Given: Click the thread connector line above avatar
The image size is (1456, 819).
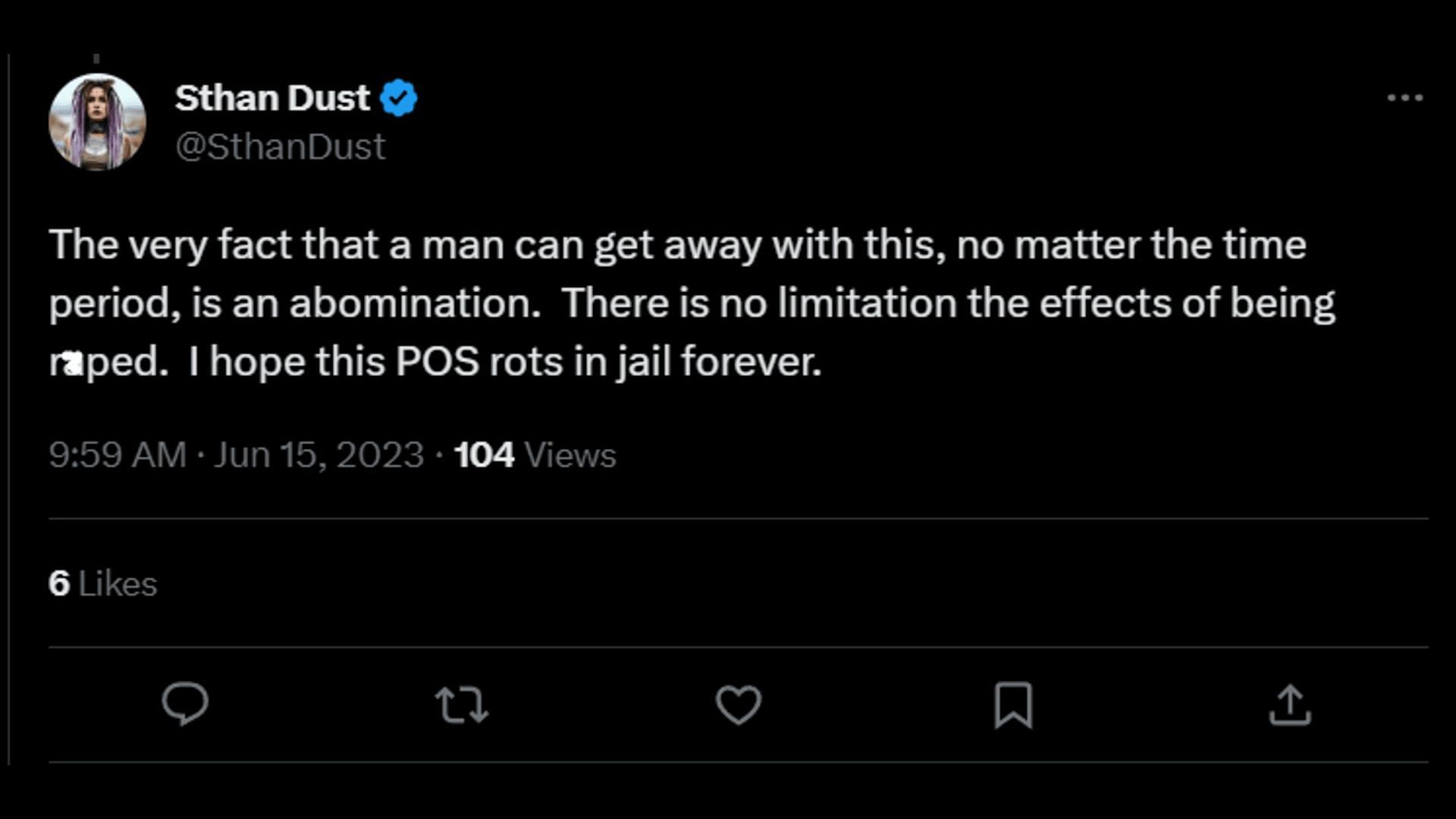Looking at the screenshot, I should [96, 58].
